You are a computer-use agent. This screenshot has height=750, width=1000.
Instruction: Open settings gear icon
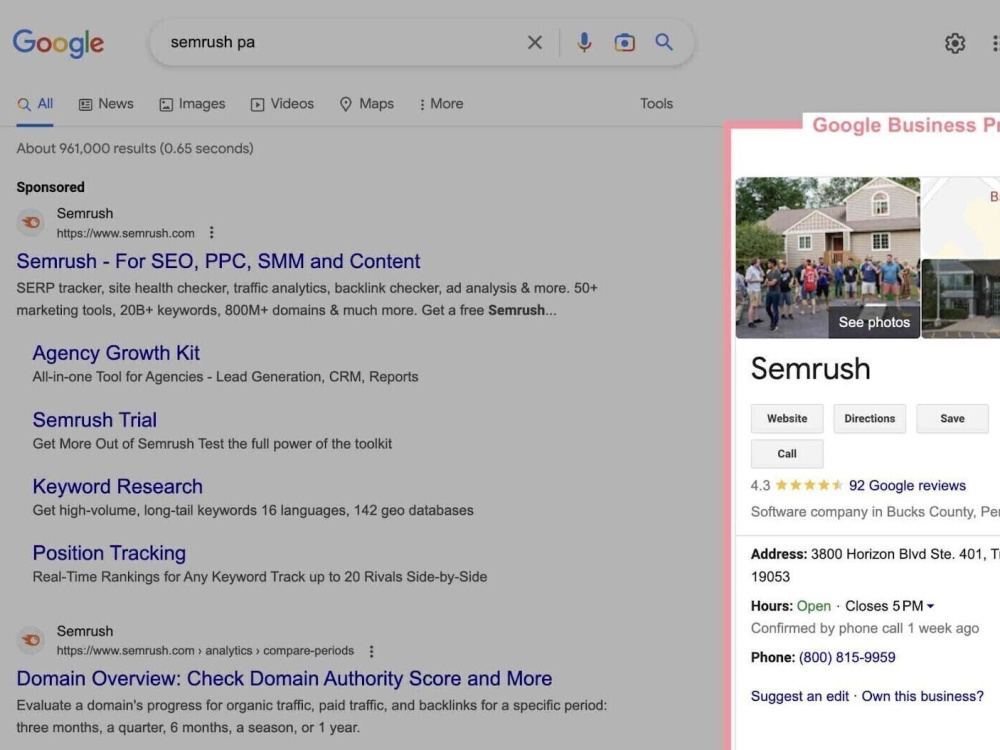[x=954, y=43]
